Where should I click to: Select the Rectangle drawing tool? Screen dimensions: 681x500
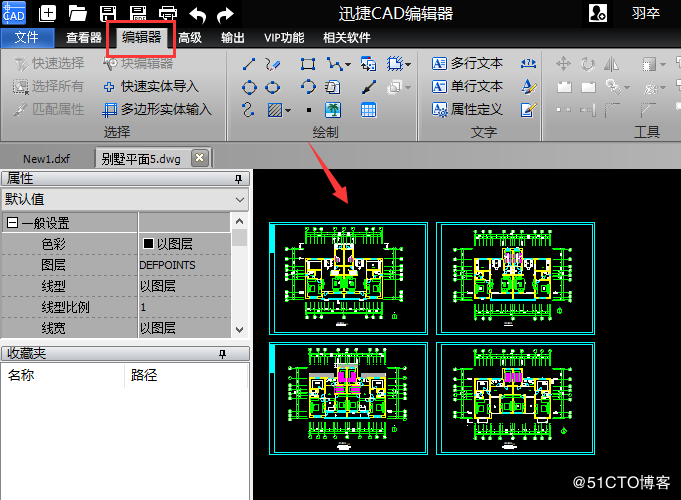(308, 64)
